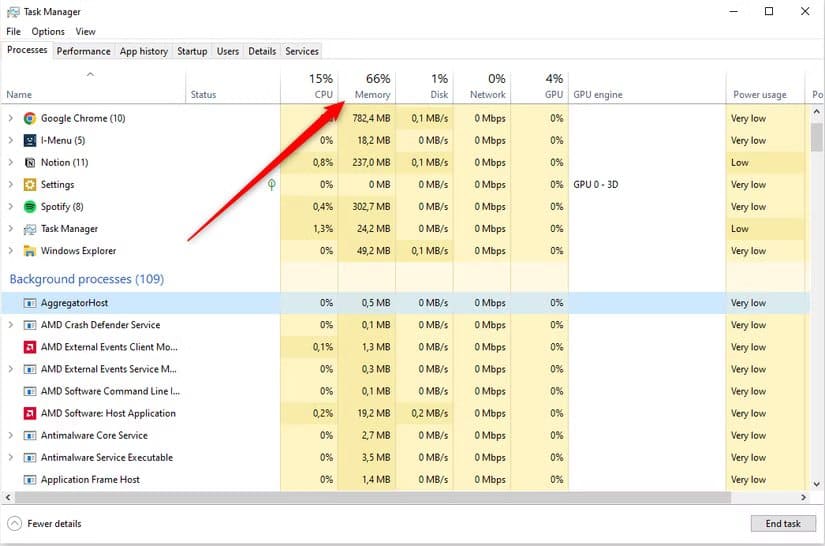Click the Google Chrome process icon
The height and width of the screenshot is (546, 825).
(x=29, y=118)
